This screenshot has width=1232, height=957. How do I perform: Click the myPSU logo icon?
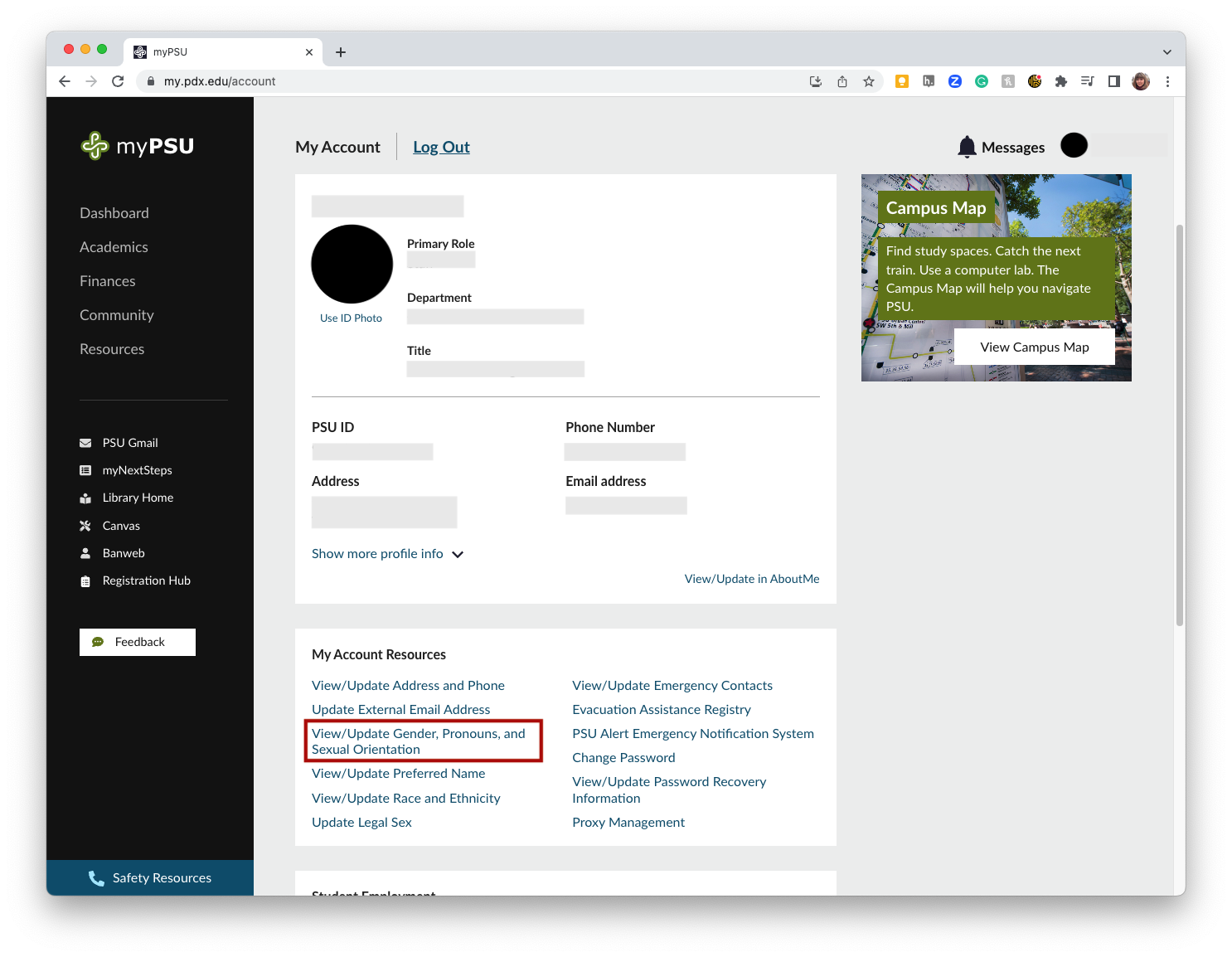tap(95, 146)
